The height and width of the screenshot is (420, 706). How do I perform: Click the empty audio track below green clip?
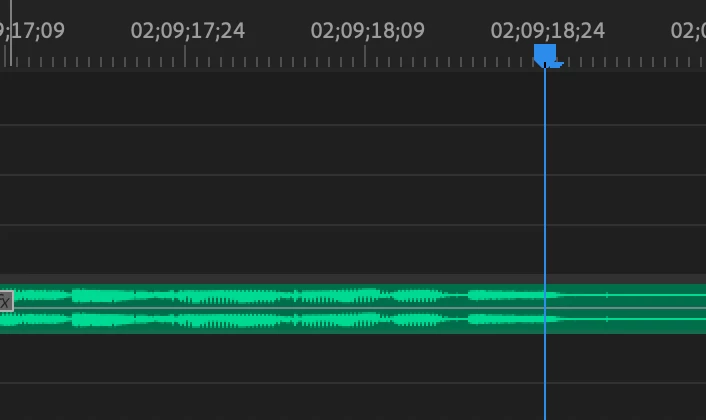[x=353, y=358]
